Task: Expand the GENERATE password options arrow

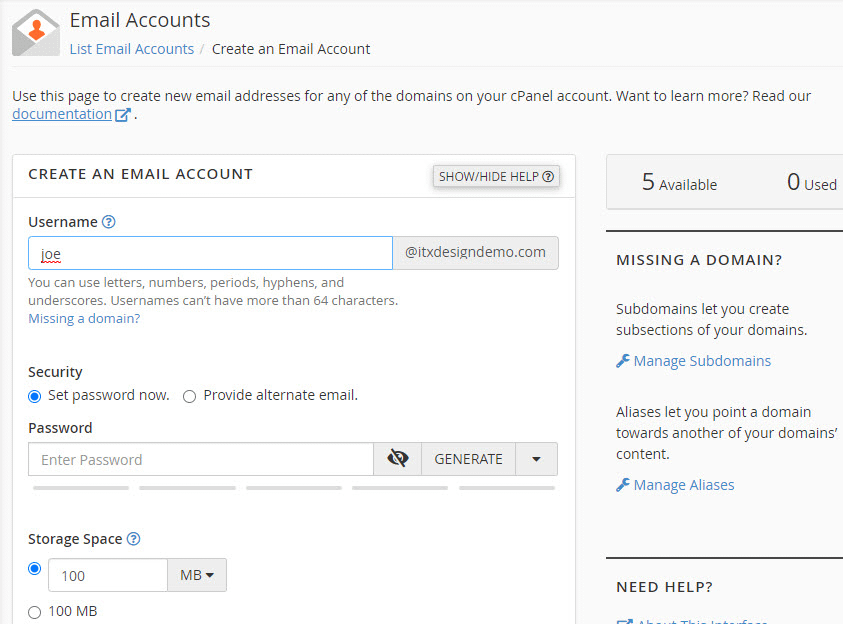Action: [536, 458]
